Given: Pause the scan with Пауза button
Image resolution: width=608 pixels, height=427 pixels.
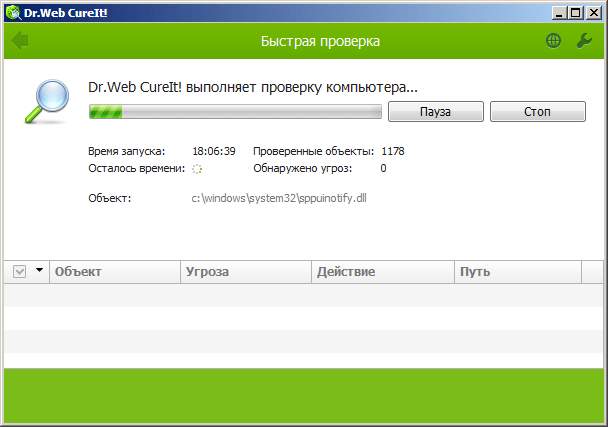Looking at the screenshot, I should 436,112.
